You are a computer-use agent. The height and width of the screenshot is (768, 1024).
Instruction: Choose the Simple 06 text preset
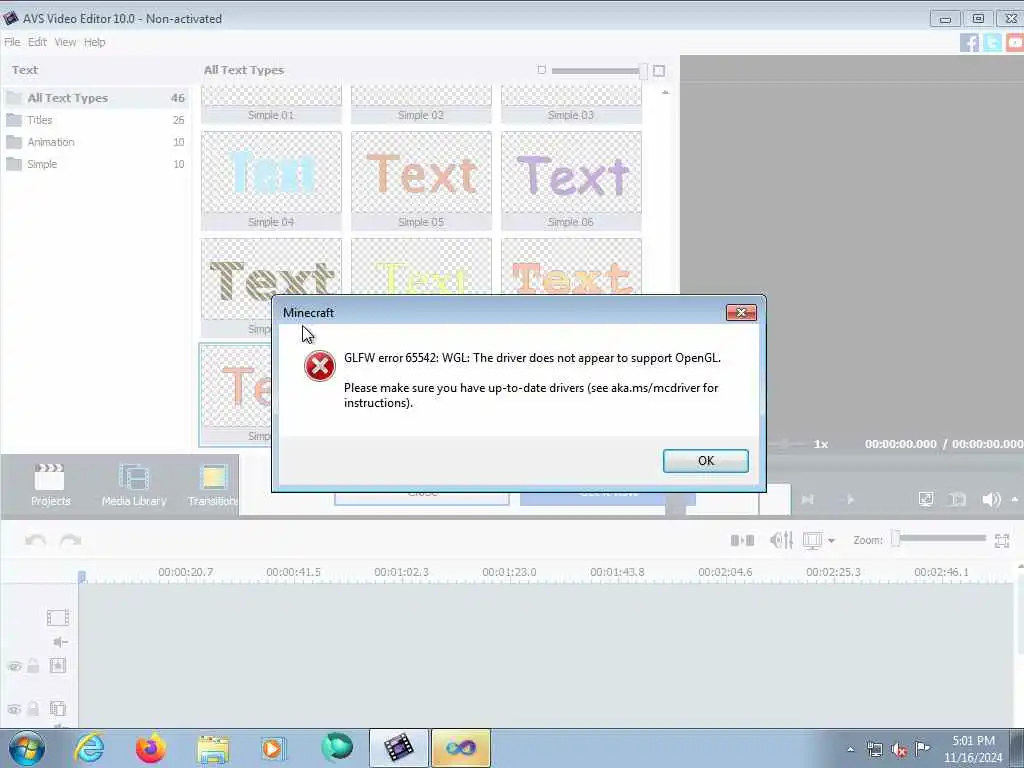point(571,180)
